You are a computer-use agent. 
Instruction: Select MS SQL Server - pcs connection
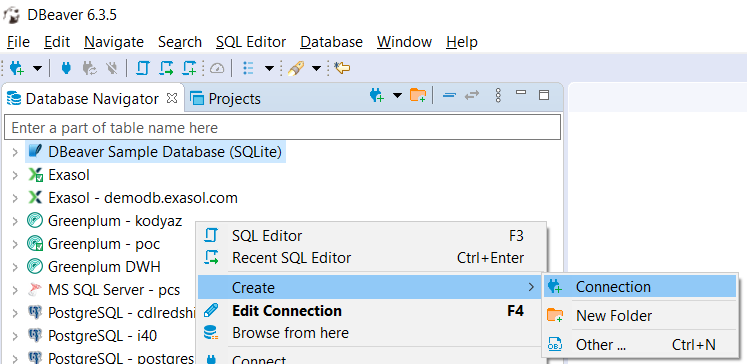[114, 290]
